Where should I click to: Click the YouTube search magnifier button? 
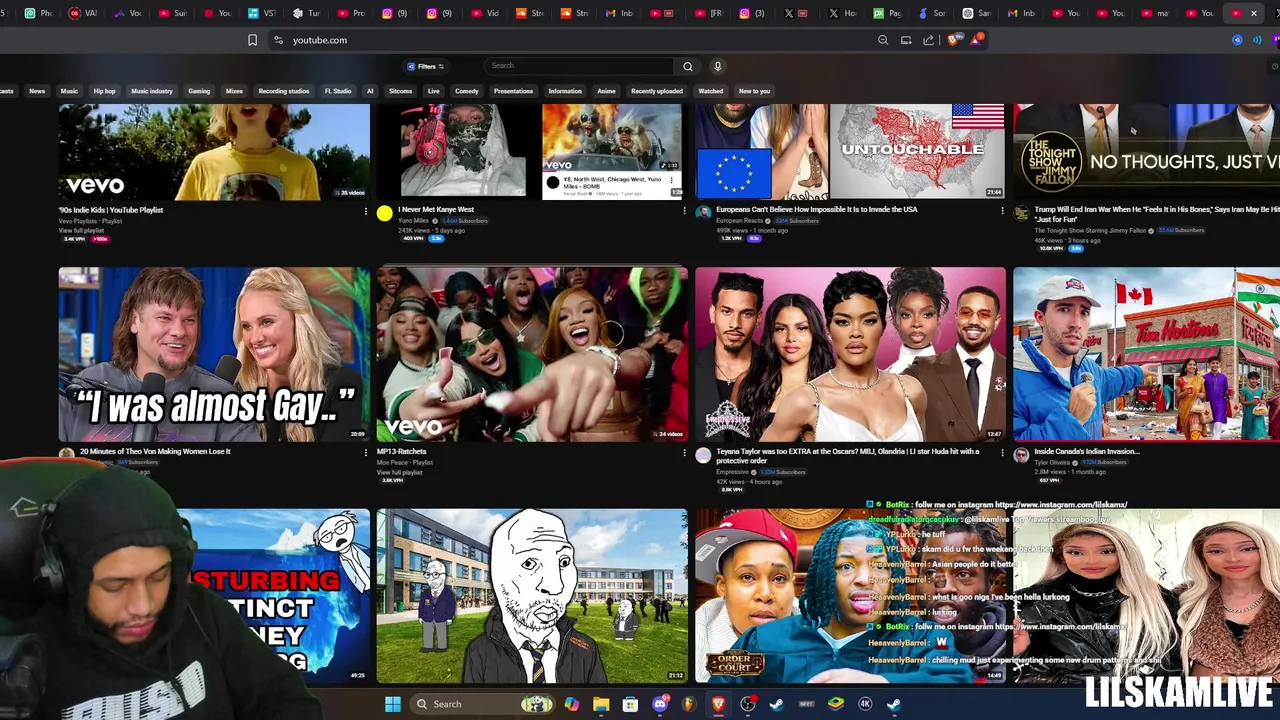coord(687,66)
